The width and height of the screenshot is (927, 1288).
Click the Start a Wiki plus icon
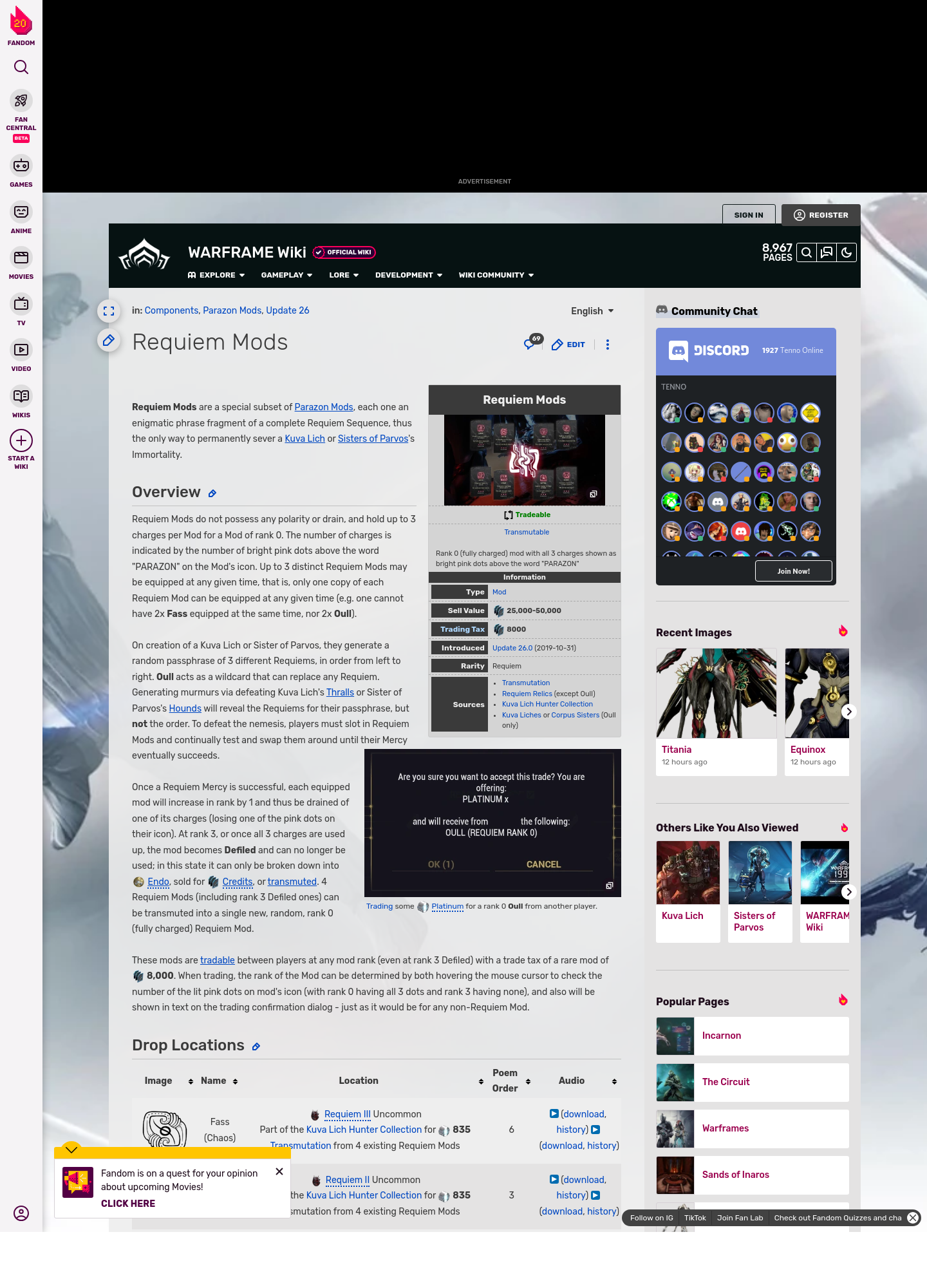[21, 441]
